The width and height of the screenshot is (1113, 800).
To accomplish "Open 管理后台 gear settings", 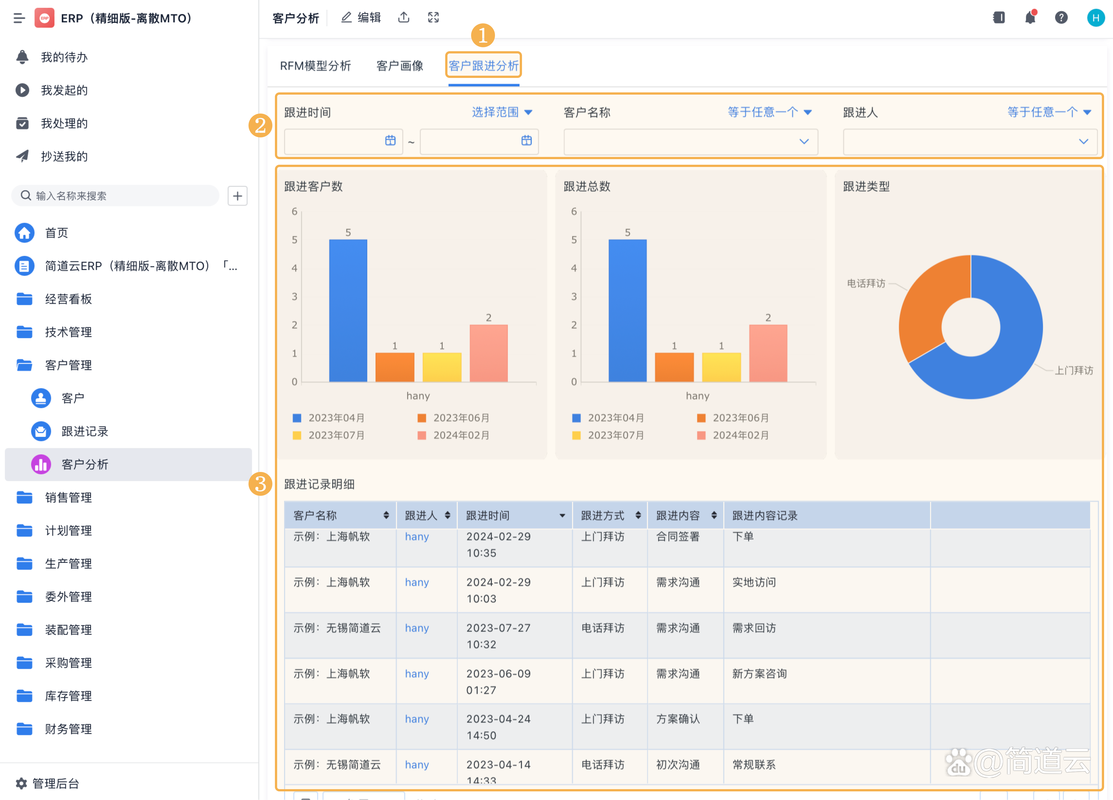I will [48, 784].
